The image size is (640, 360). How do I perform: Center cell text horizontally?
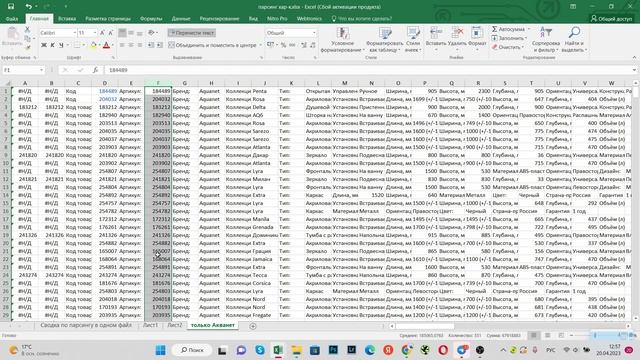[131, 45]
